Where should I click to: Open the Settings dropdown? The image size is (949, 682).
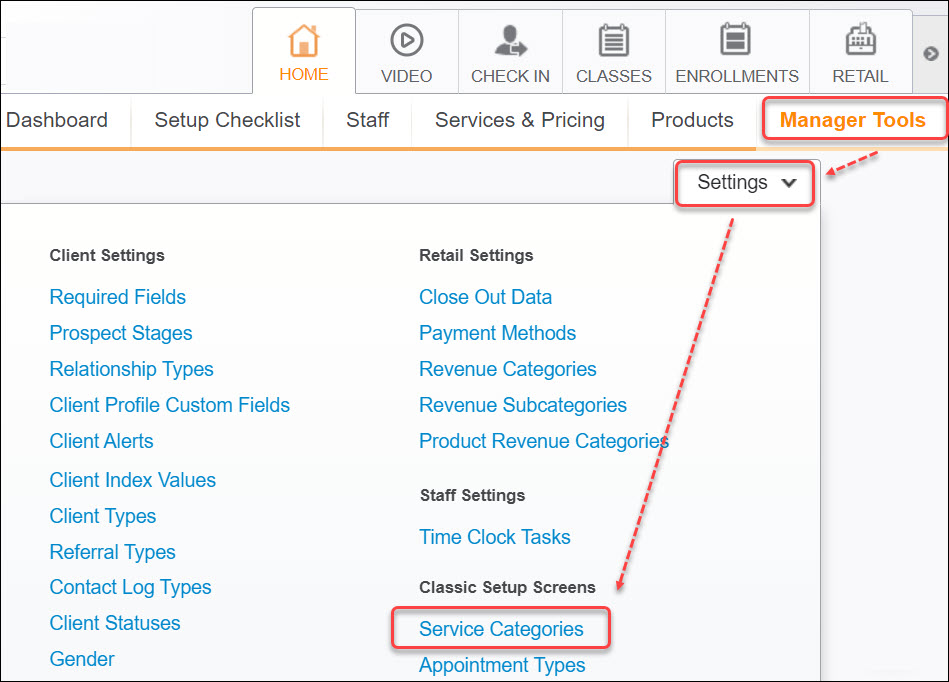tap(744, 183)
